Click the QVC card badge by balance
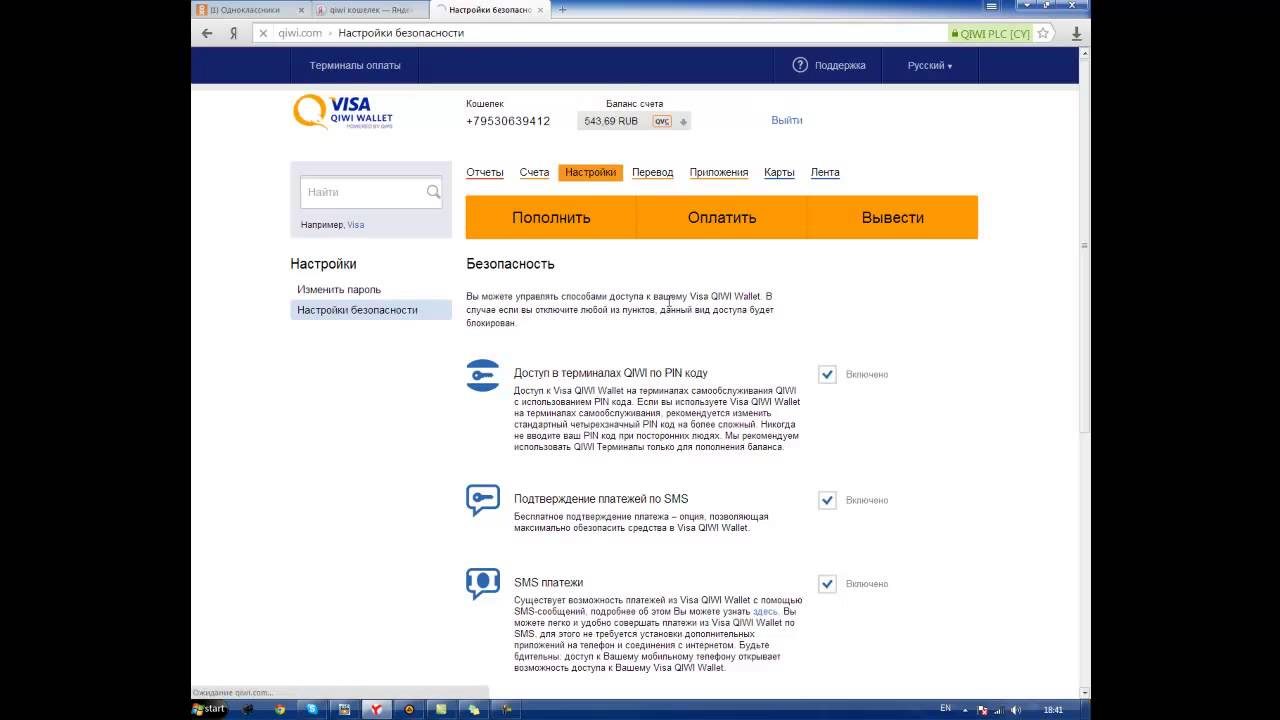 click(661, 121)
